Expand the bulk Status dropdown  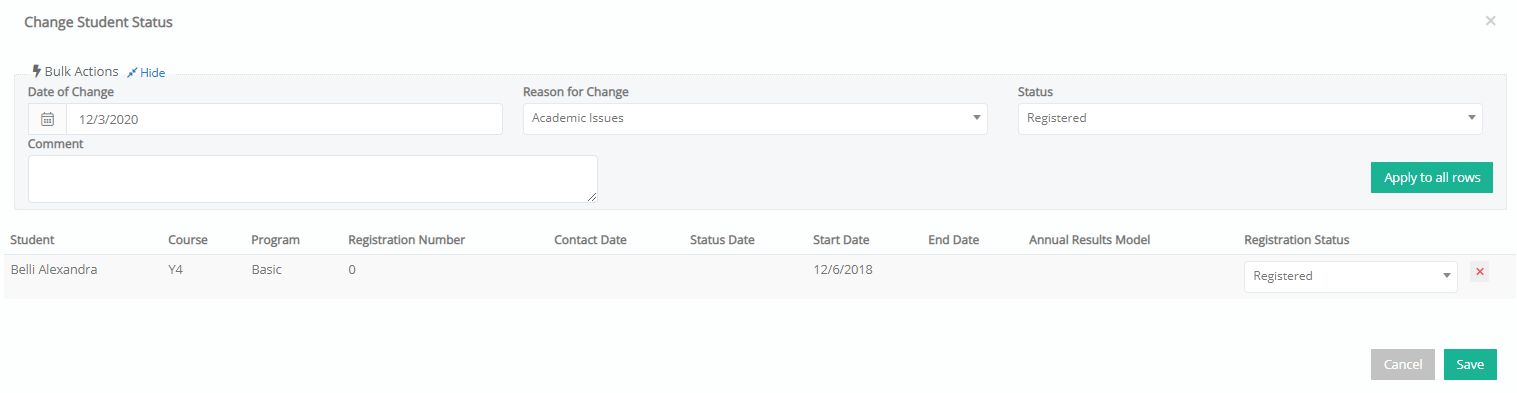point(1250,118)
